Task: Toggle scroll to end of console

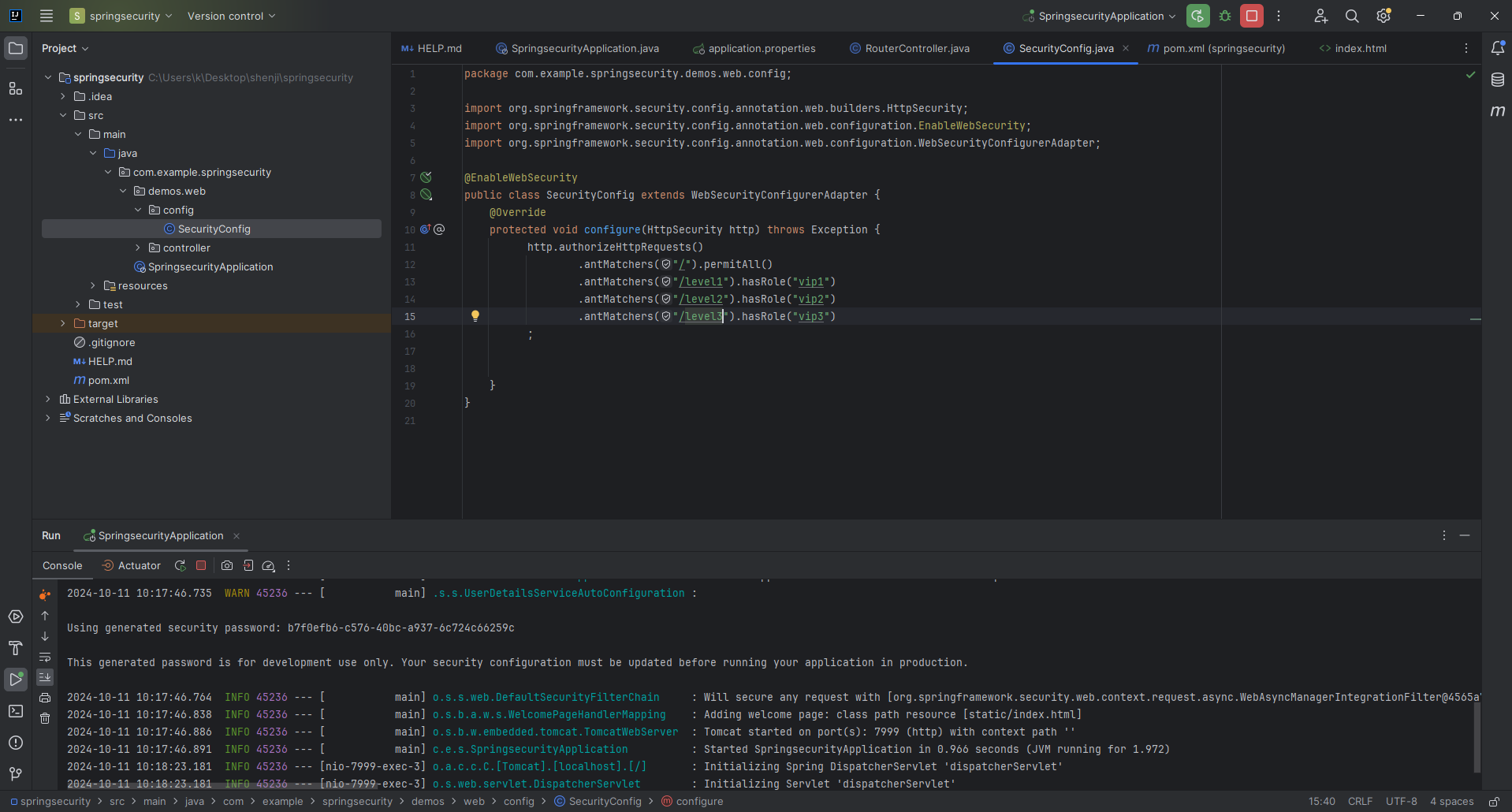Action: [45, 677]
